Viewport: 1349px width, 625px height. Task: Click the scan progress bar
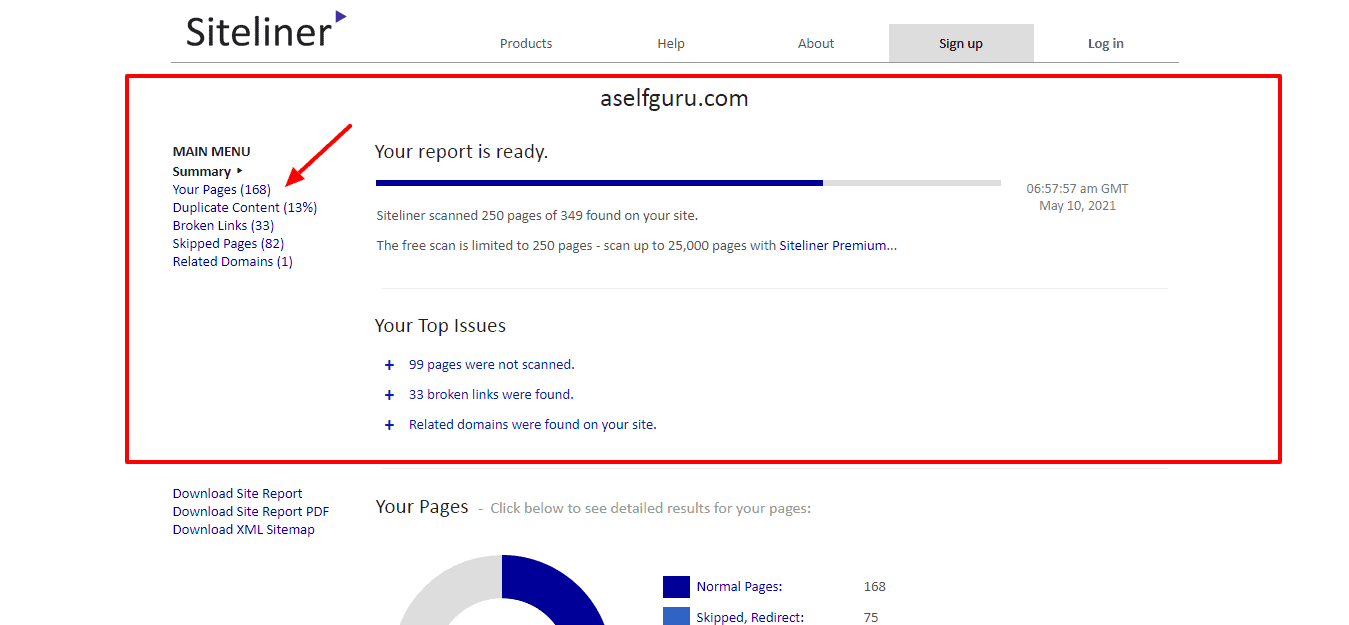688,183
